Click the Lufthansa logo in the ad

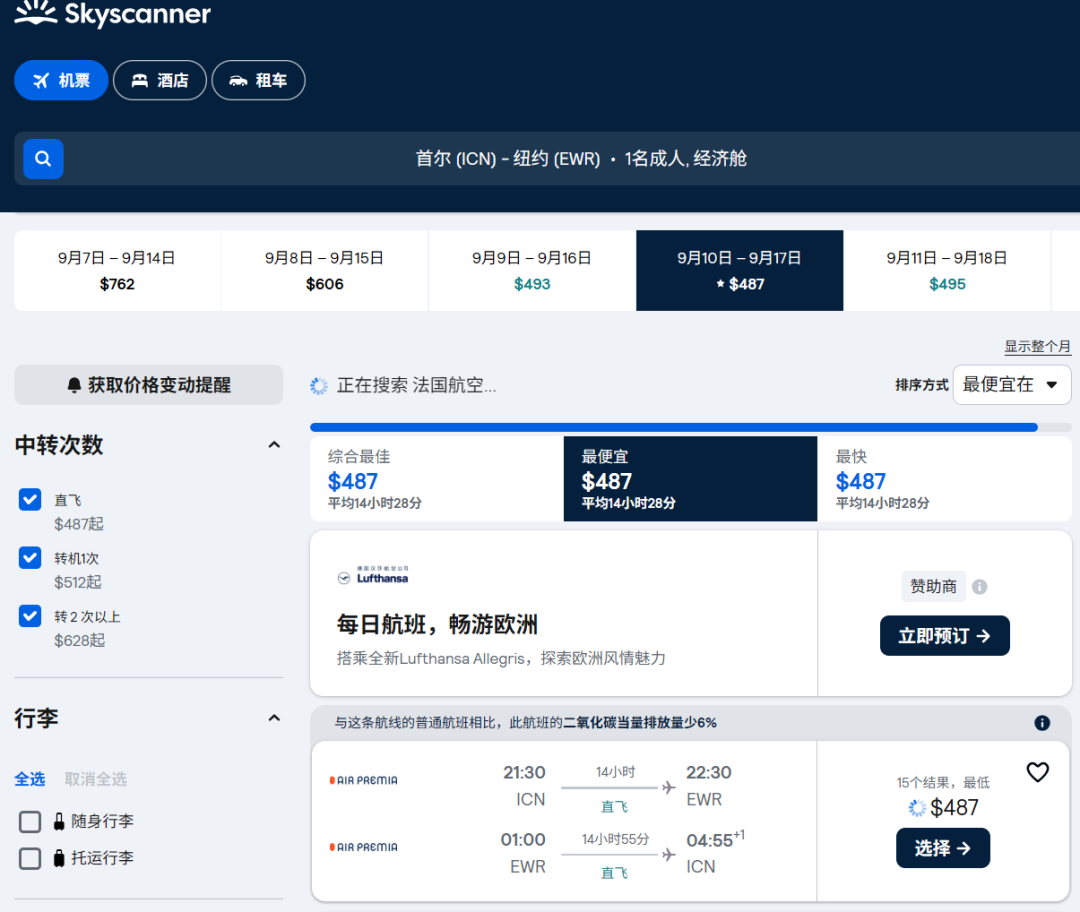[373, 576]
